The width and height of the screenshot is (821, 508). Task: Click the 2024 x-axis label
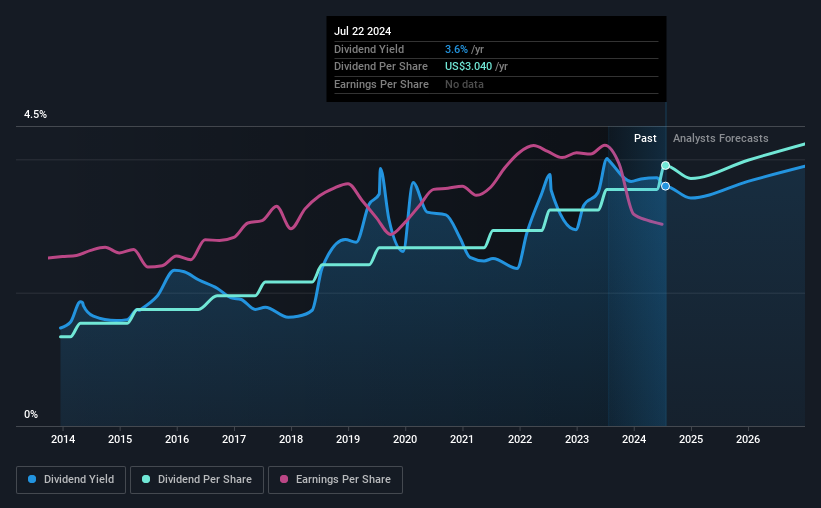pos(634,439)
